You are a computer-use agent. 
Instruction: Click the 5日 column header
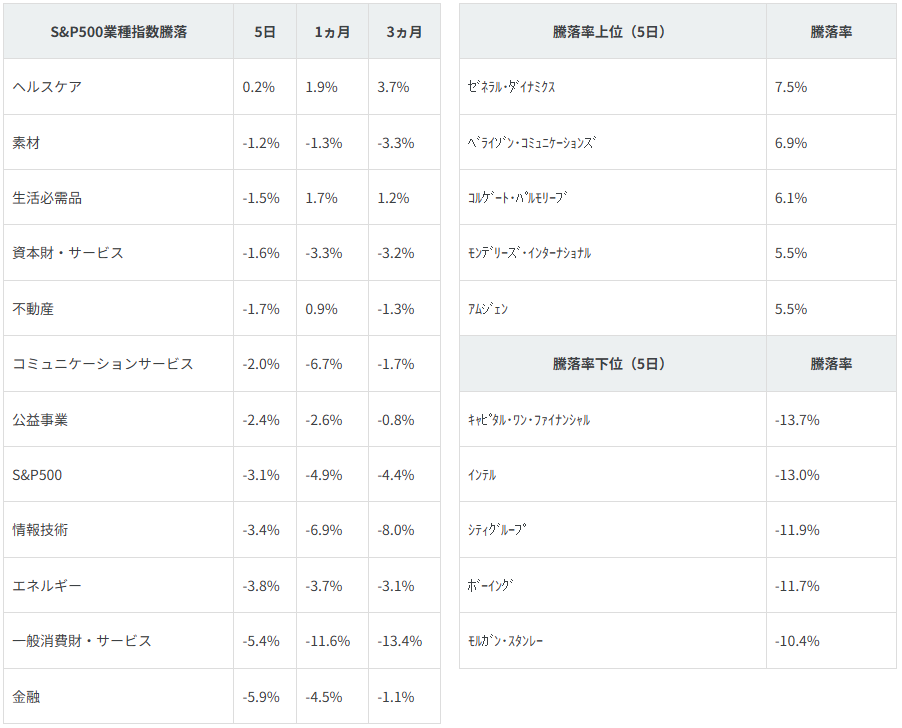tap(265, 32)
